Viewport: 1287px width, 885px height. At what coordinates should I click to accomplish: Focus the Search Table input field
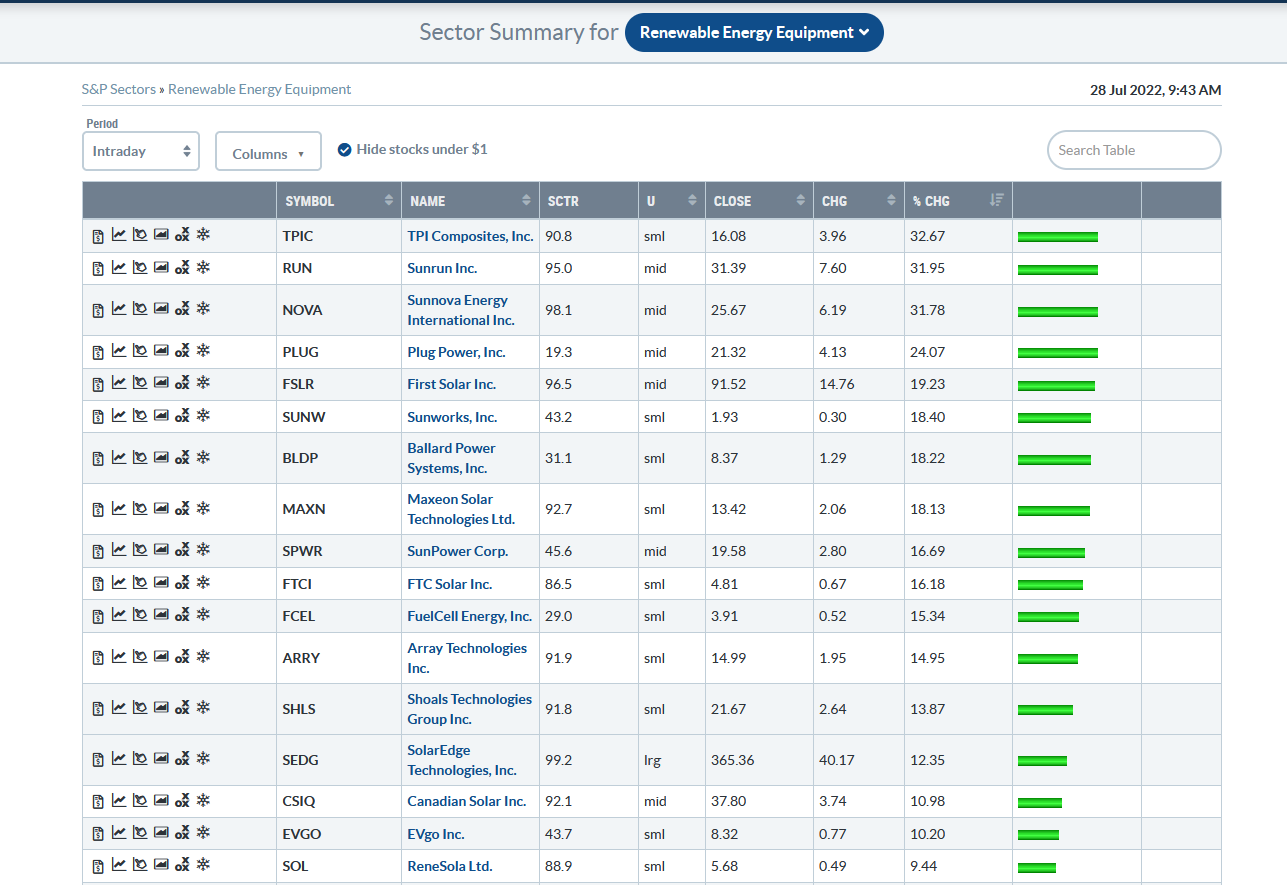tap(1134, 150)
